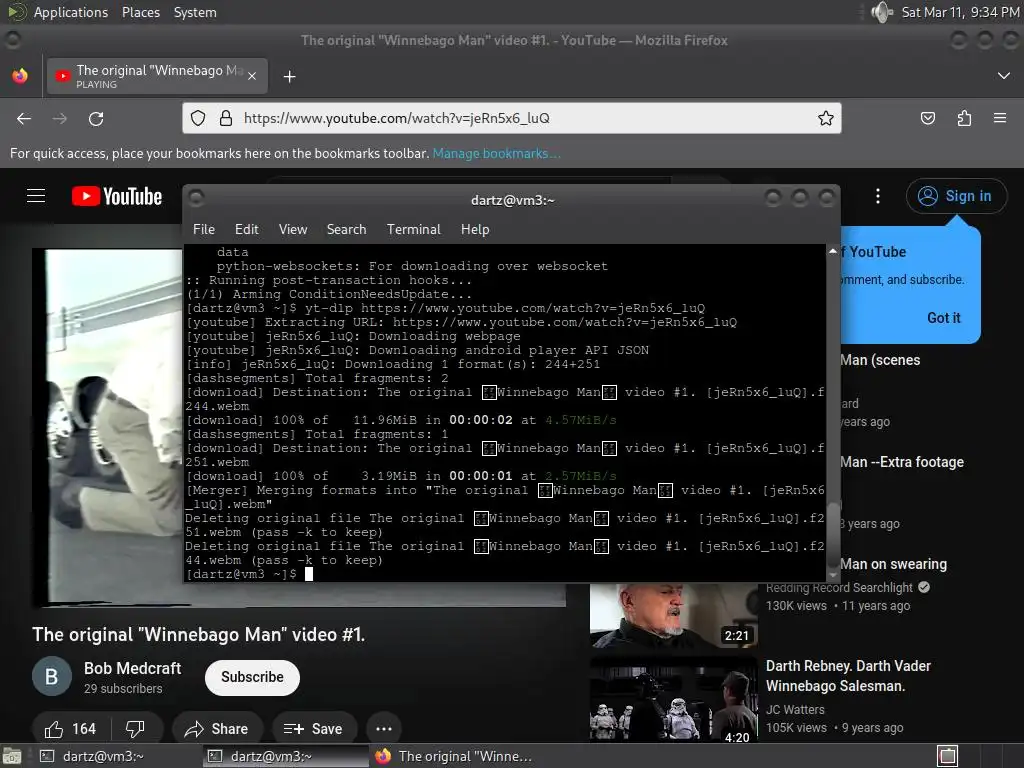Open Man on swearing video title

pyautogui.click(x=893, y=564)
